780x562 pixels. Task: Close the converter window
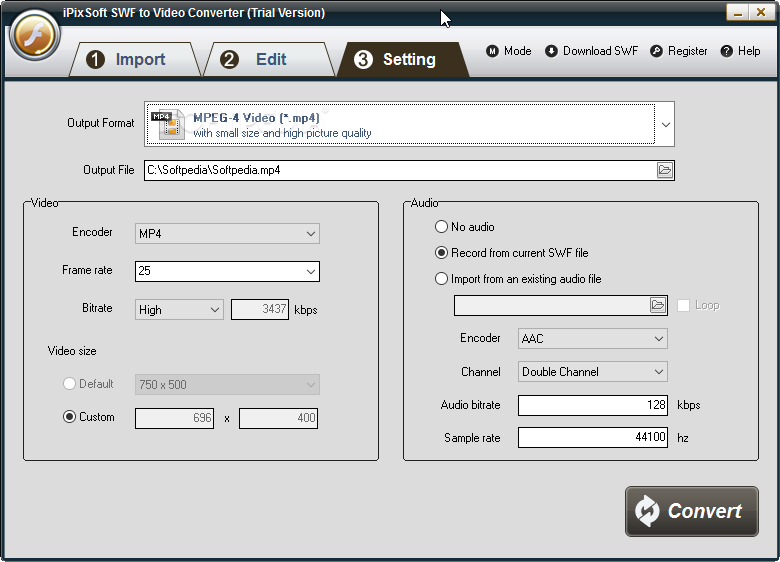click(x=761, y=12)
